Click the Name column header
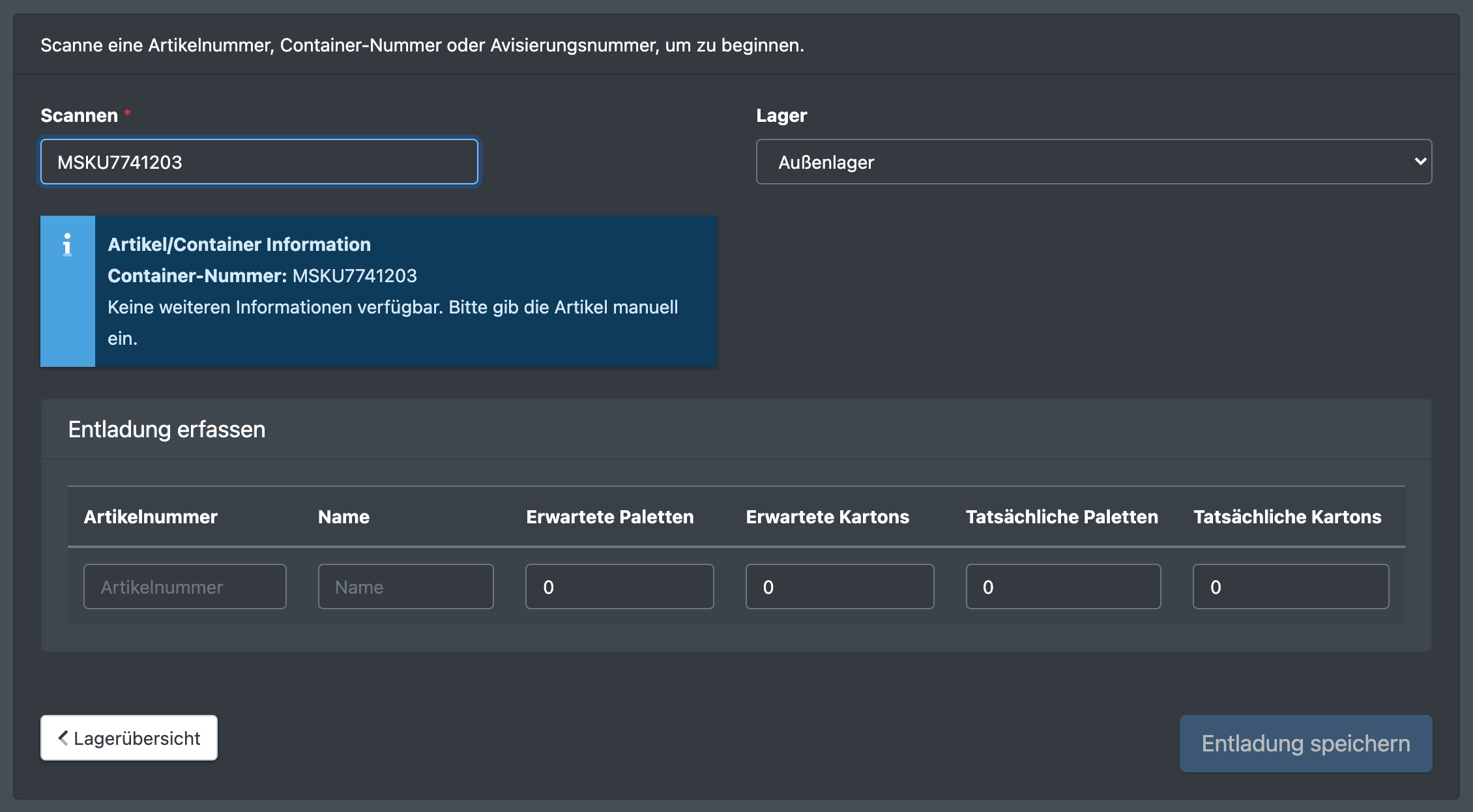The width and height of the screenshot is (1473, 812). [x=343, y=517]
